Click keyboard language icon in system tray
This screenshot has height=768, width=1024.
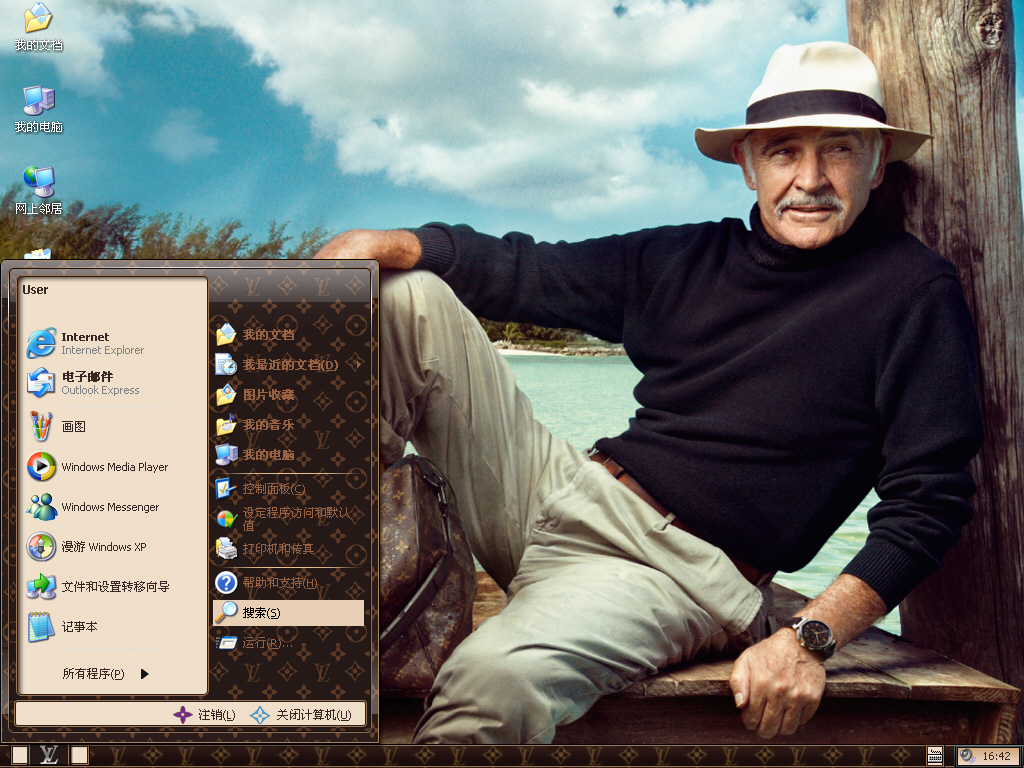[935, 756]
